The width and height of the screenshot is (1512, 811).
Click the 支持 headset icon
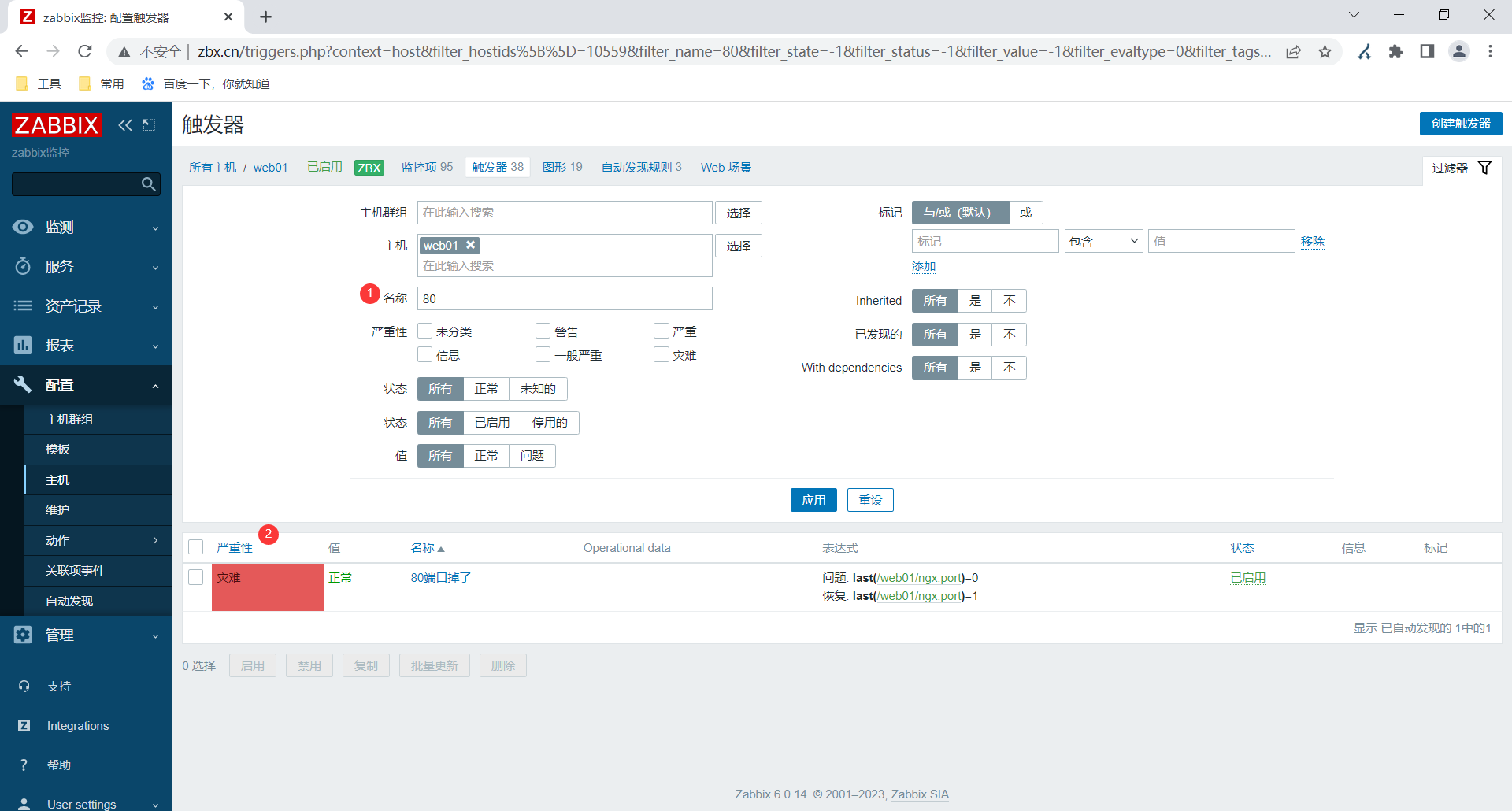24,687
